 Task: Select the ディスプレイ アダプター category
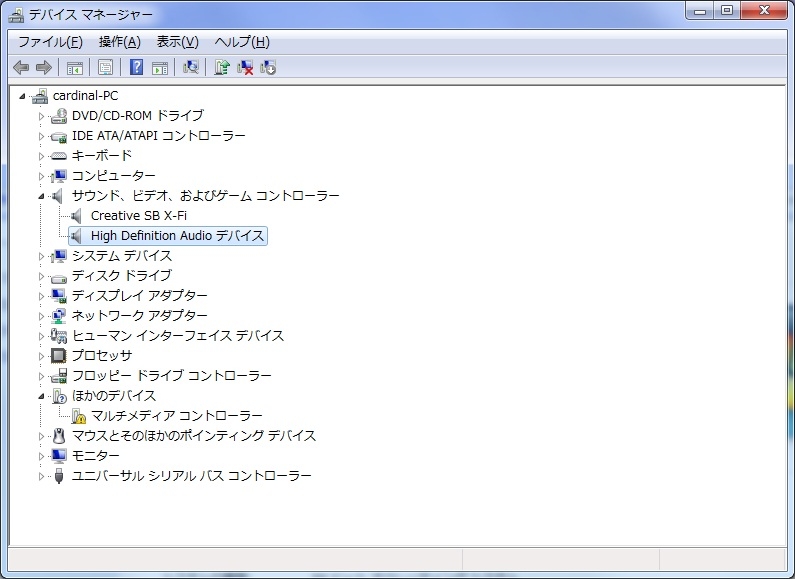pos(139,296)
